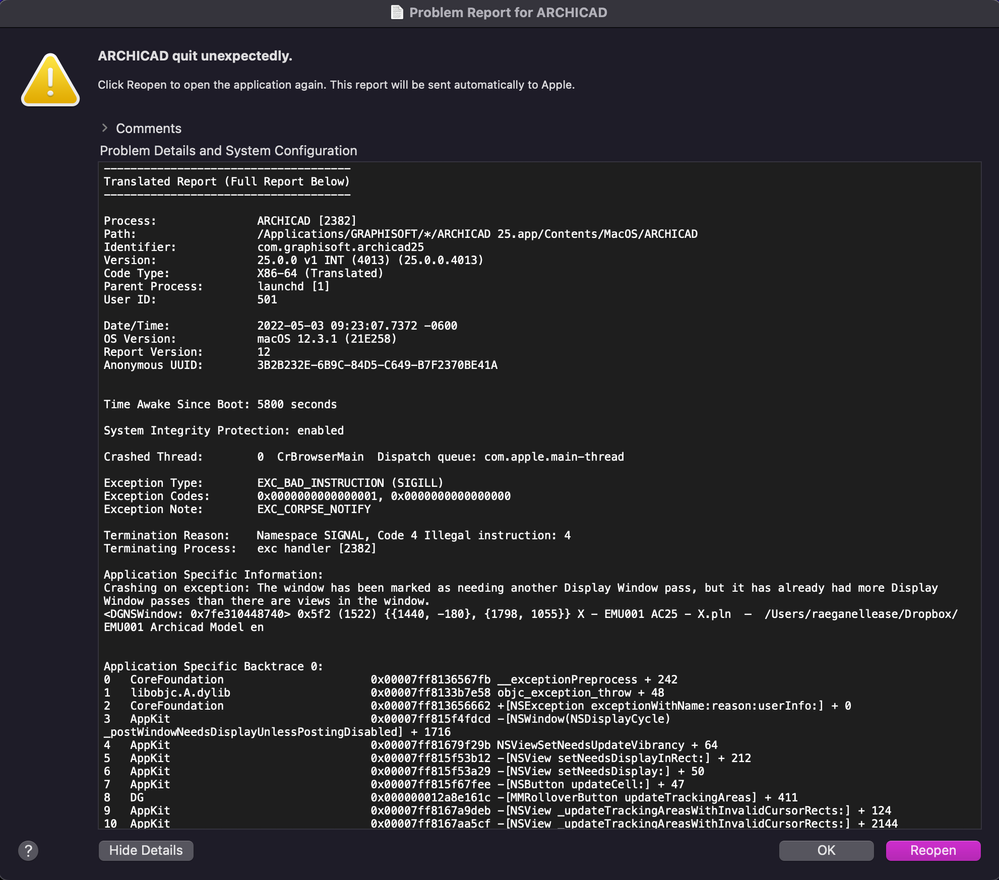The image size is (999, 880).
Task: Click the Process 'ARCHICAD [2382]' value
Action: pyautogui.click(x=306, y=221)
